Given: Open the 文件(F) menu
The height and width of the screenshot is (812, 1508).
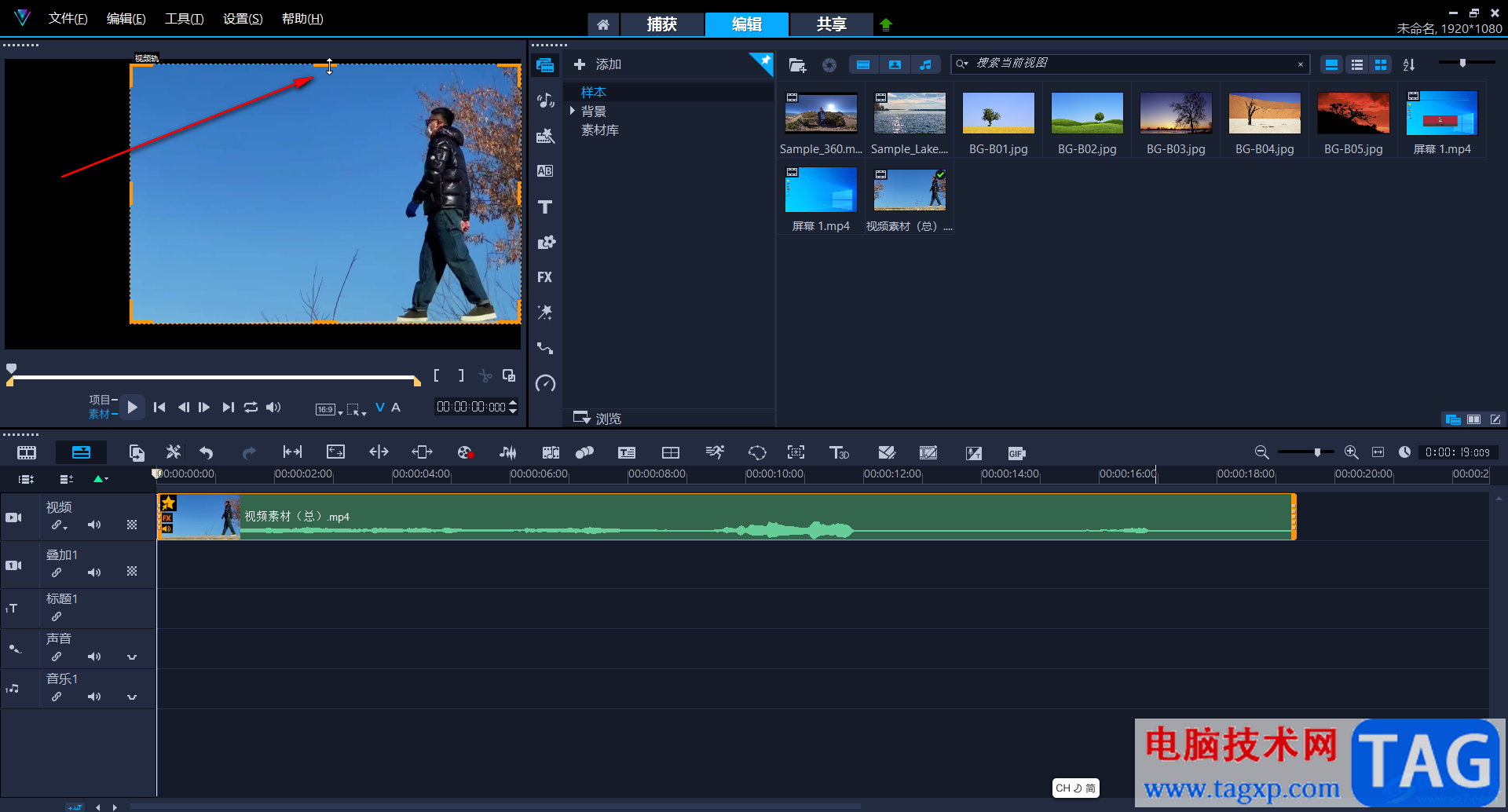Looking at the screenshot, I should (x=68, y=19).
